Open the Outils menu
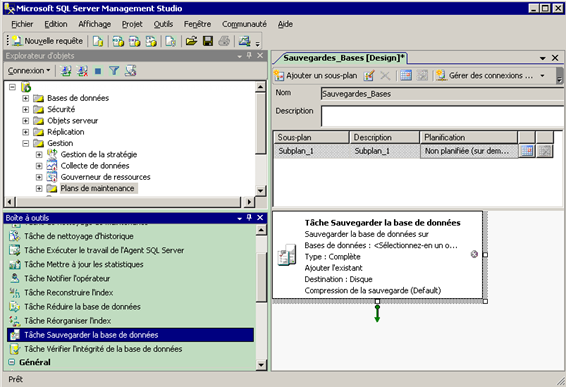 click(x=163, y=24)
